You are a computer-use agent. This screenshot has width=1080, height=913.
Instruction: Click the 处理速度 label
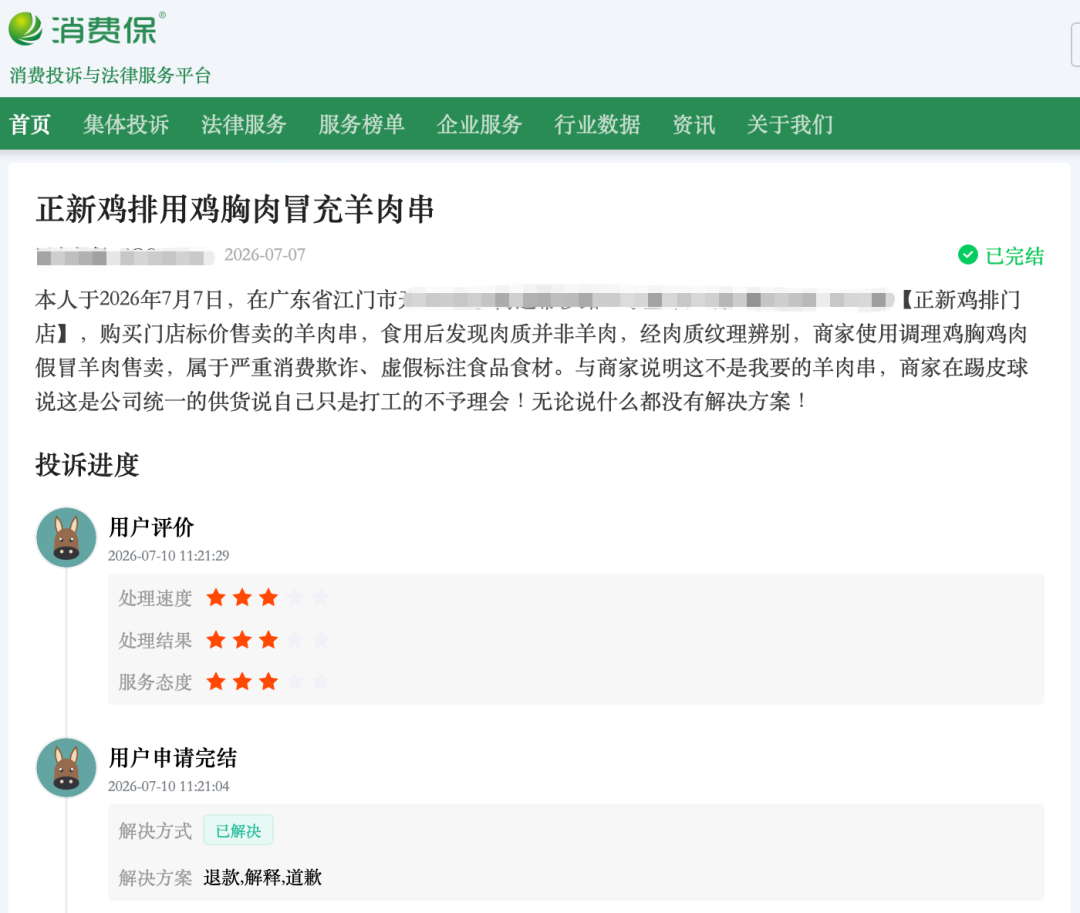155,598
